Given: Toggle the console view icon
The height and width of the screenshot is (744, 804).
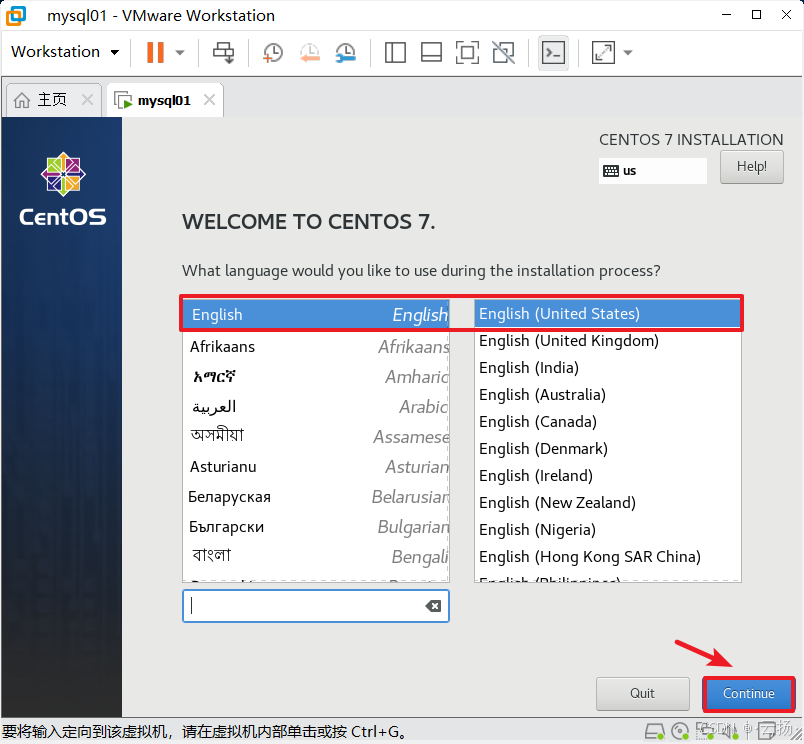Looking at the screenshot, I should (x=553, y=52).
